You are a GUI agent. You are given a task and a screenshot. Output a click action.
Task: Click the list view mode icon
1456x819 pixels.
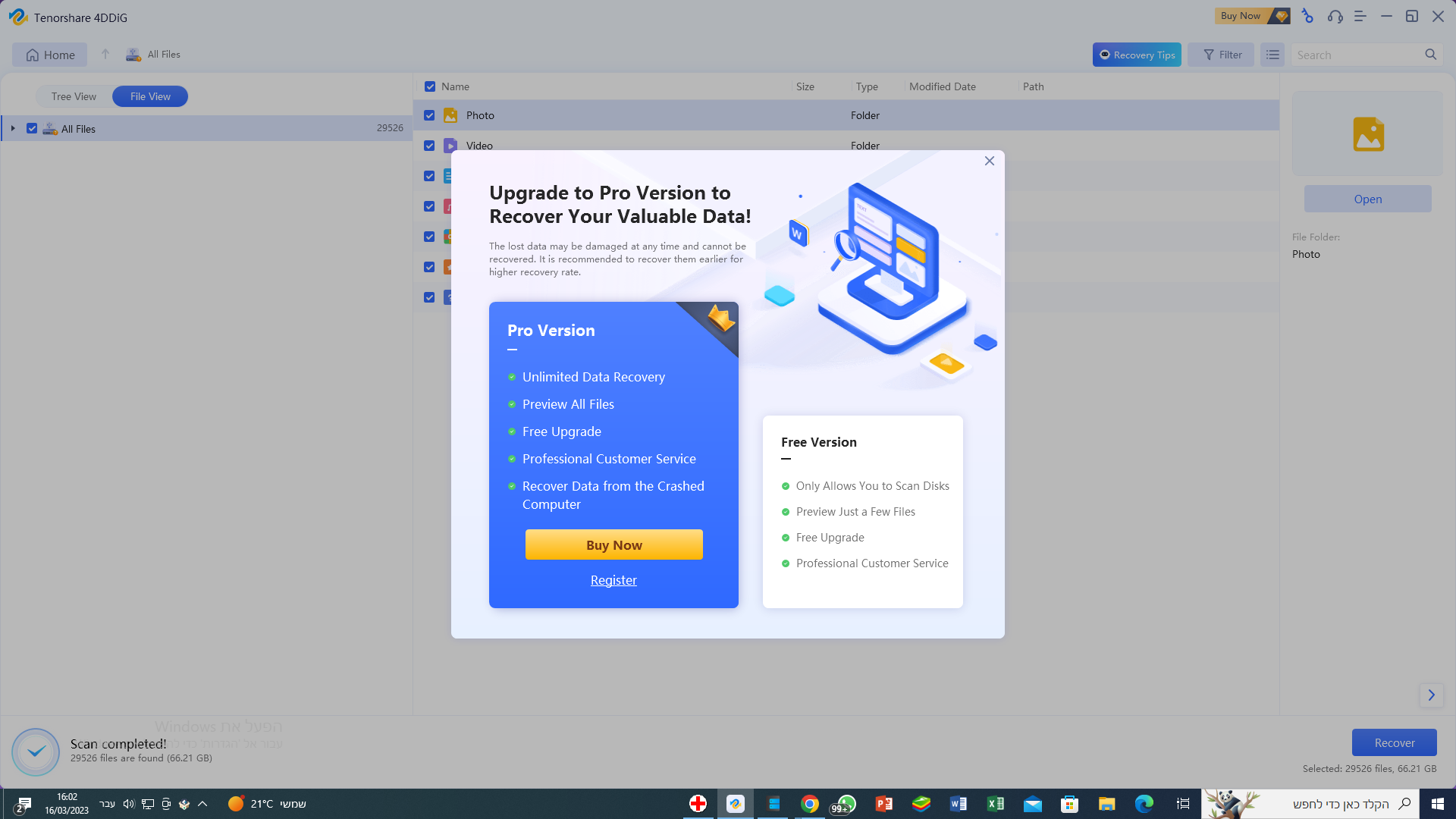pyautogui.click(x=1272, y=55)
